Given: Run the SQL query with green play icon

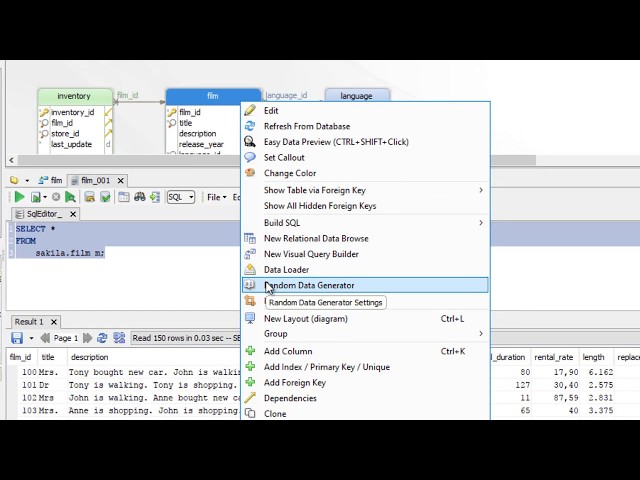Looking at the screenshot, I should tap(19, 197).
